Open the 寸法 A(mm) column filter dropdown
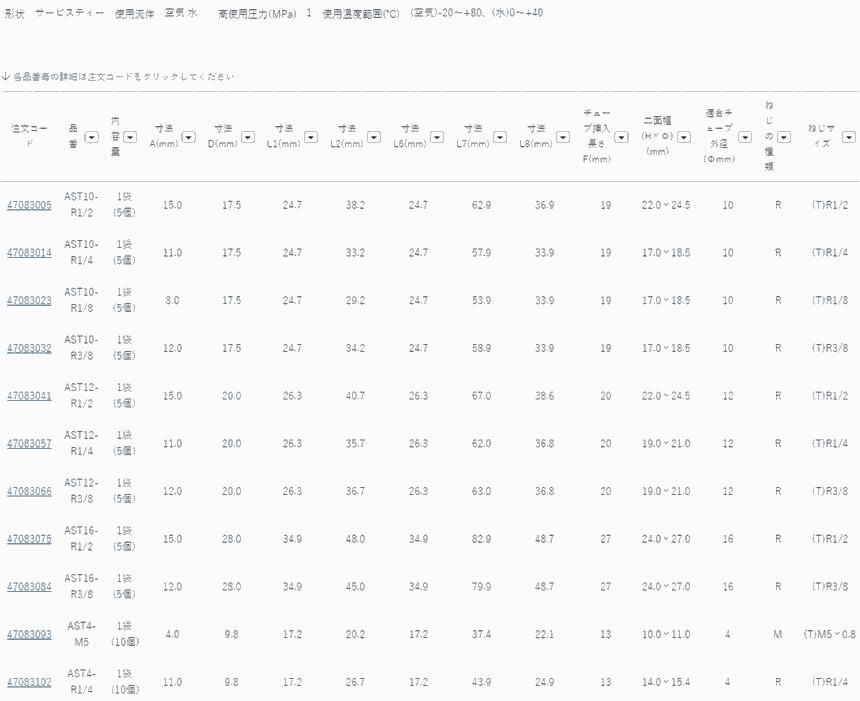 pyautogui.click(x=188, y=137)
